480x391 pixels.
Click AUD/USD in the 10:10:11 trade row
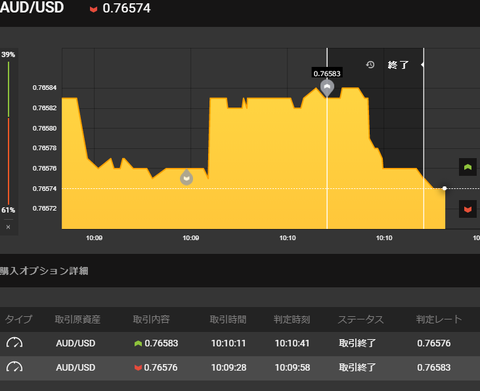point(76,343)
